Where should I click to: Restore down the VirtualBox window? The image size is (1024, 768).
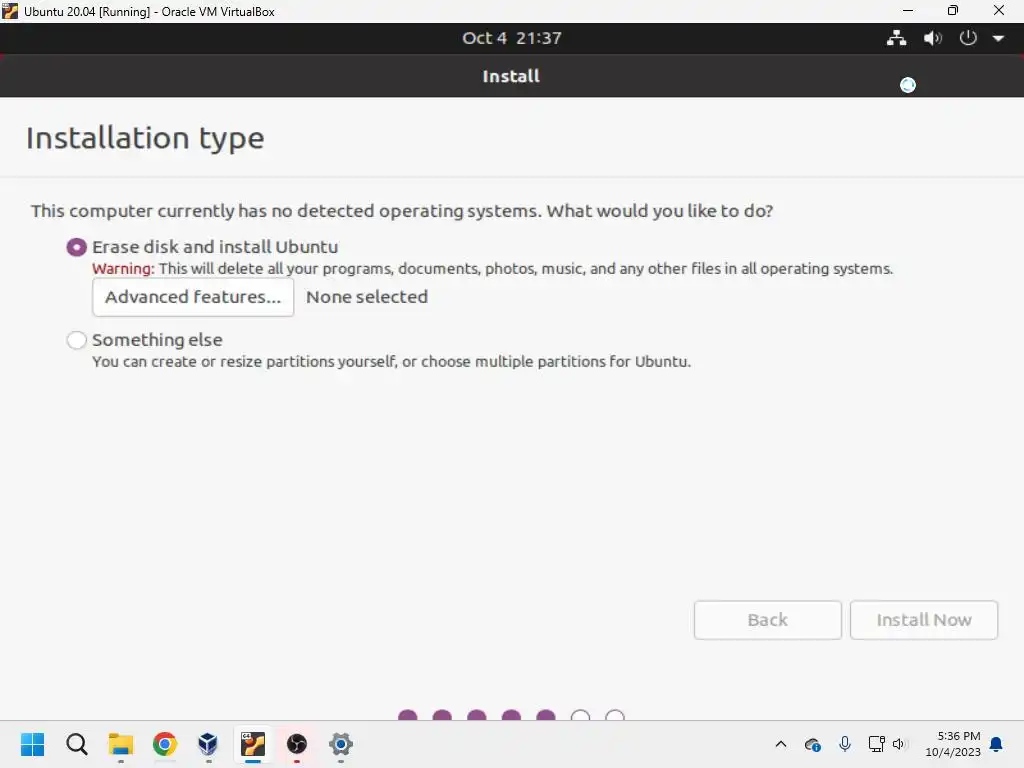953,10
